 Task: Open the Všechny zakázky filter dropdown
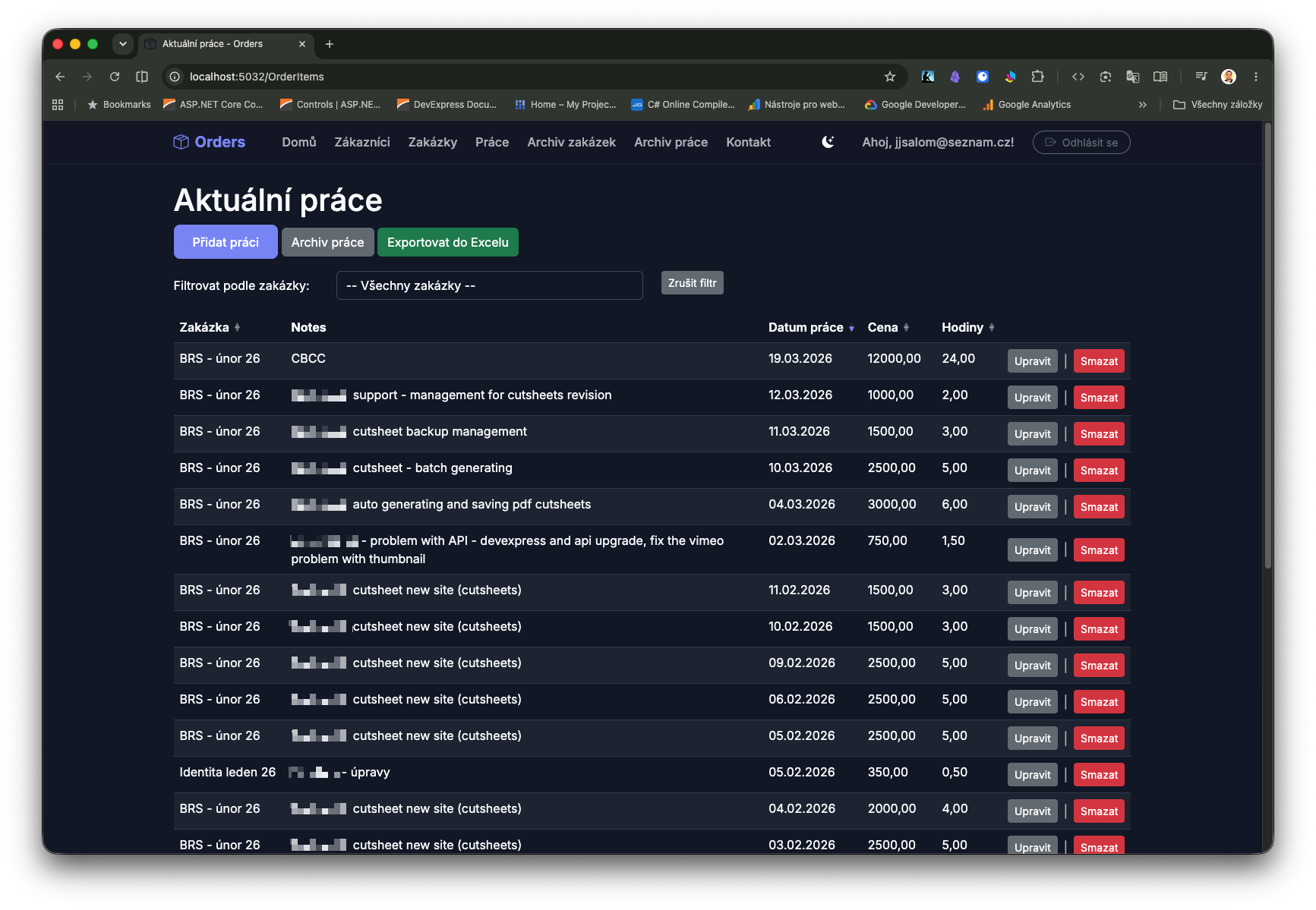tap(489, 285)
